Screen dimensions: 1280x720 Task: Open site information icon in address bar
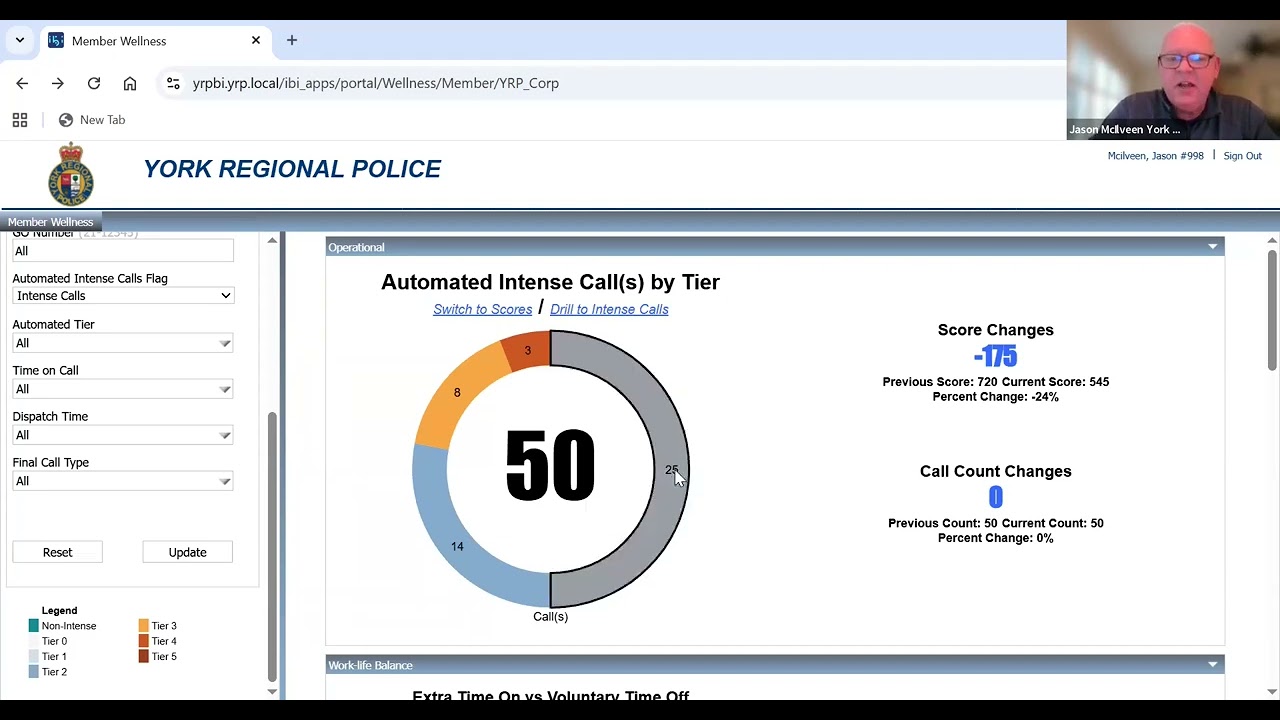pyautogui.click(x=173, y=83)
